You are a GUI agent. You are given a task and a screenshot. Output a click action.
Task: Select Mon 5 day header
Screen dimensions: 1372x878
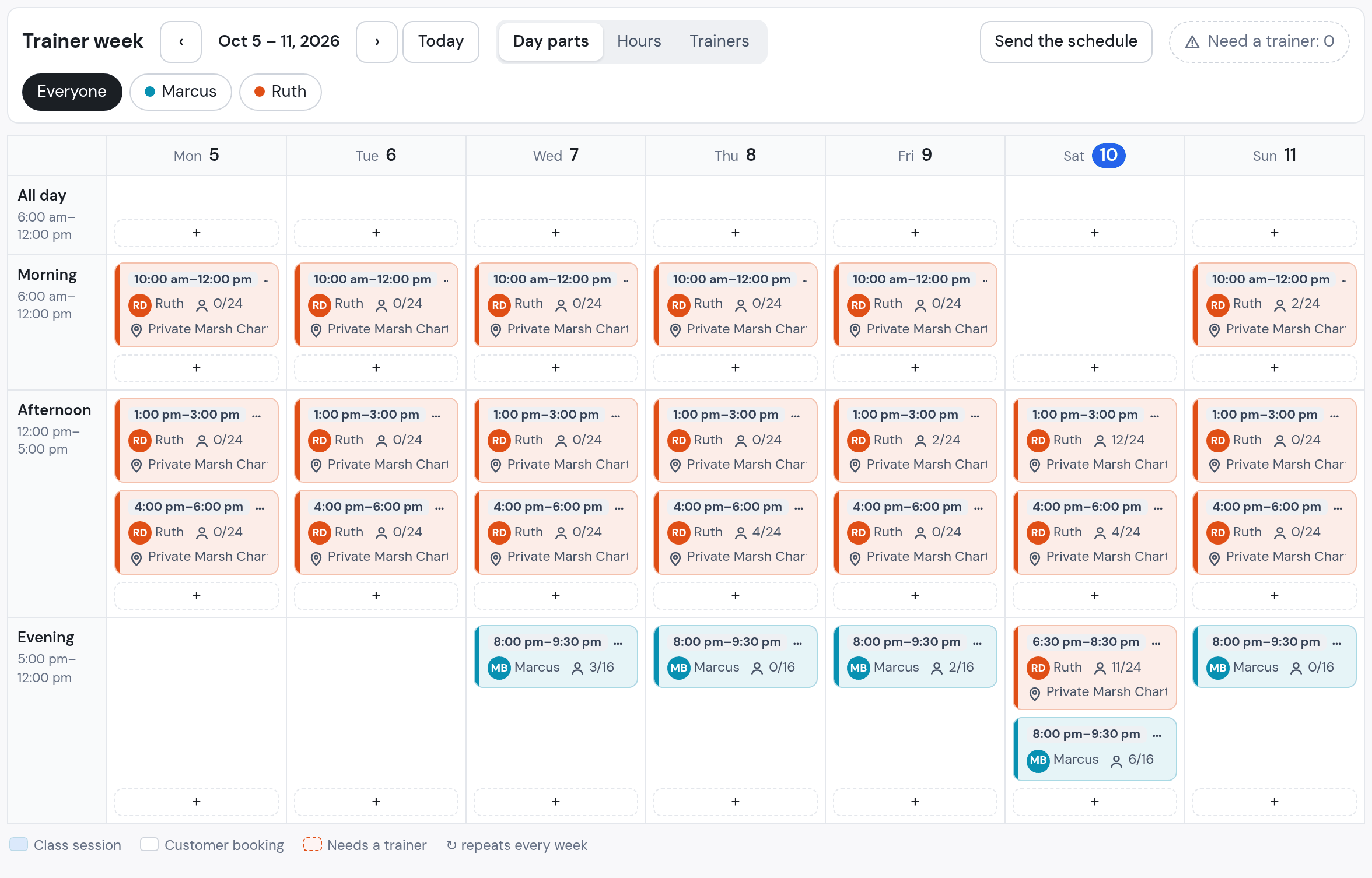pos(197,156)
